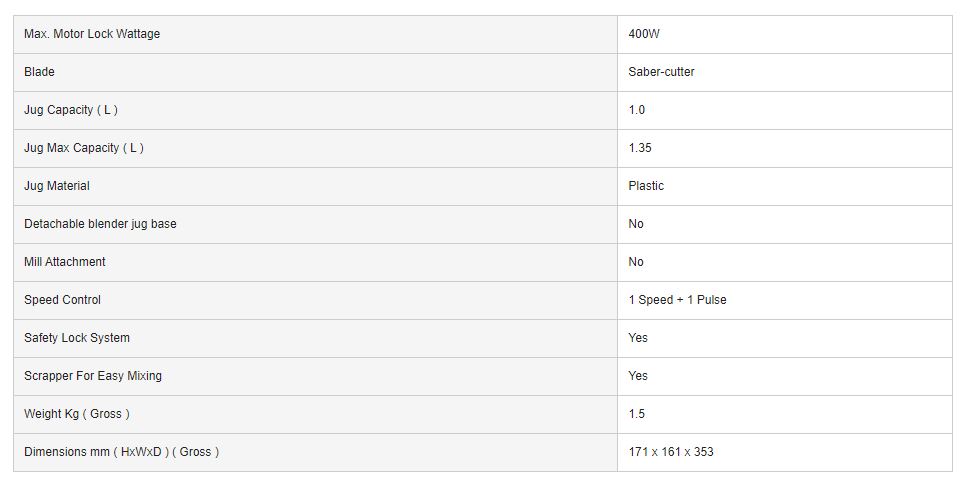The image size is (969, 490).
Task: Select the Plastic material value
Action: coord(646,186)
